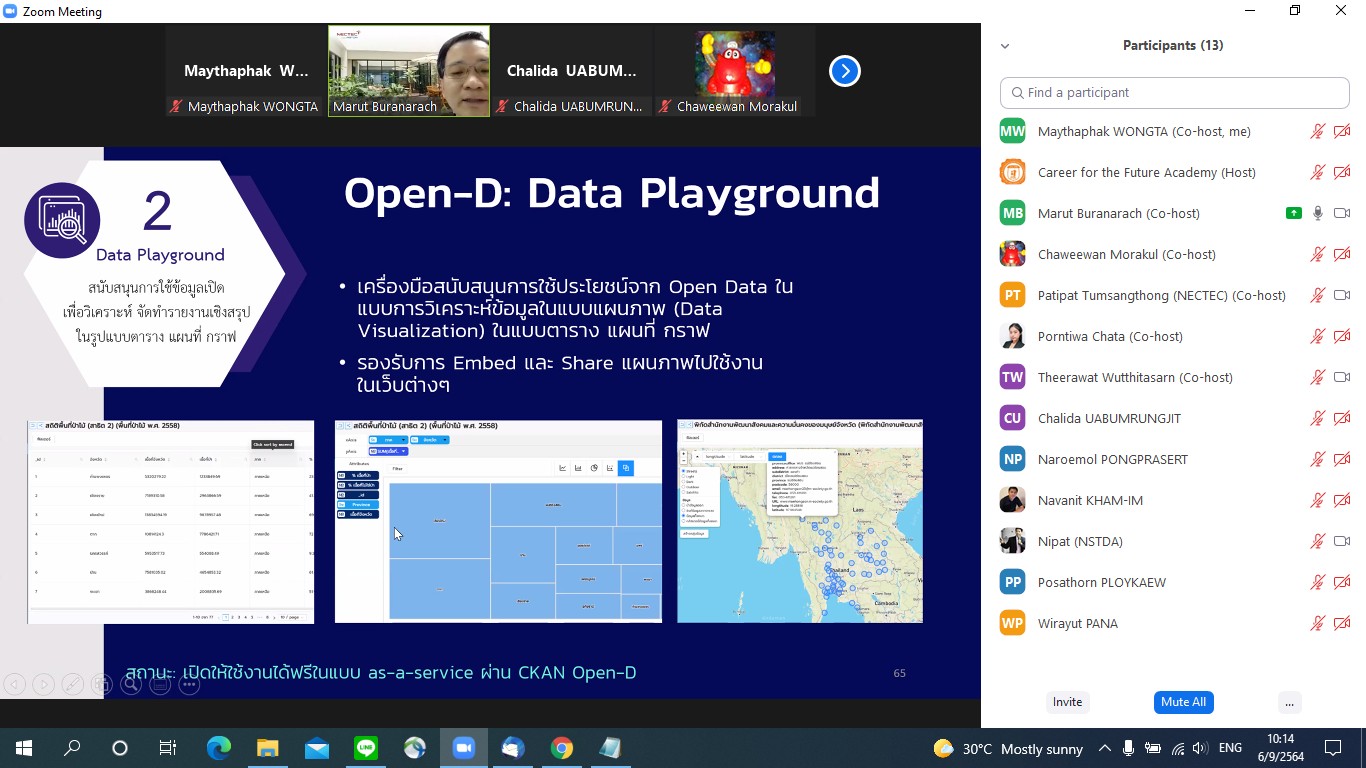Click the next slide arrow in slideshow controls

point(43,685)
